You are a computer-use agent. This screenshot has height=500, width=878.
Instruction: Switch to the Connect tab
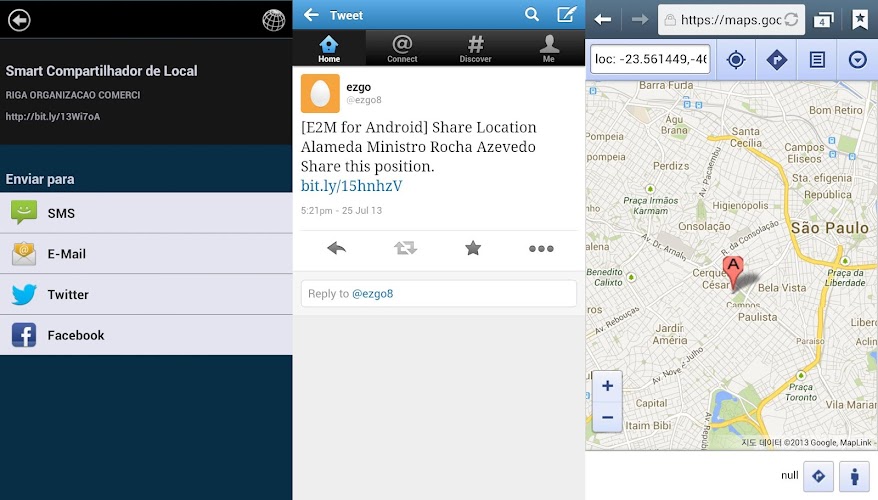point(402,48)
